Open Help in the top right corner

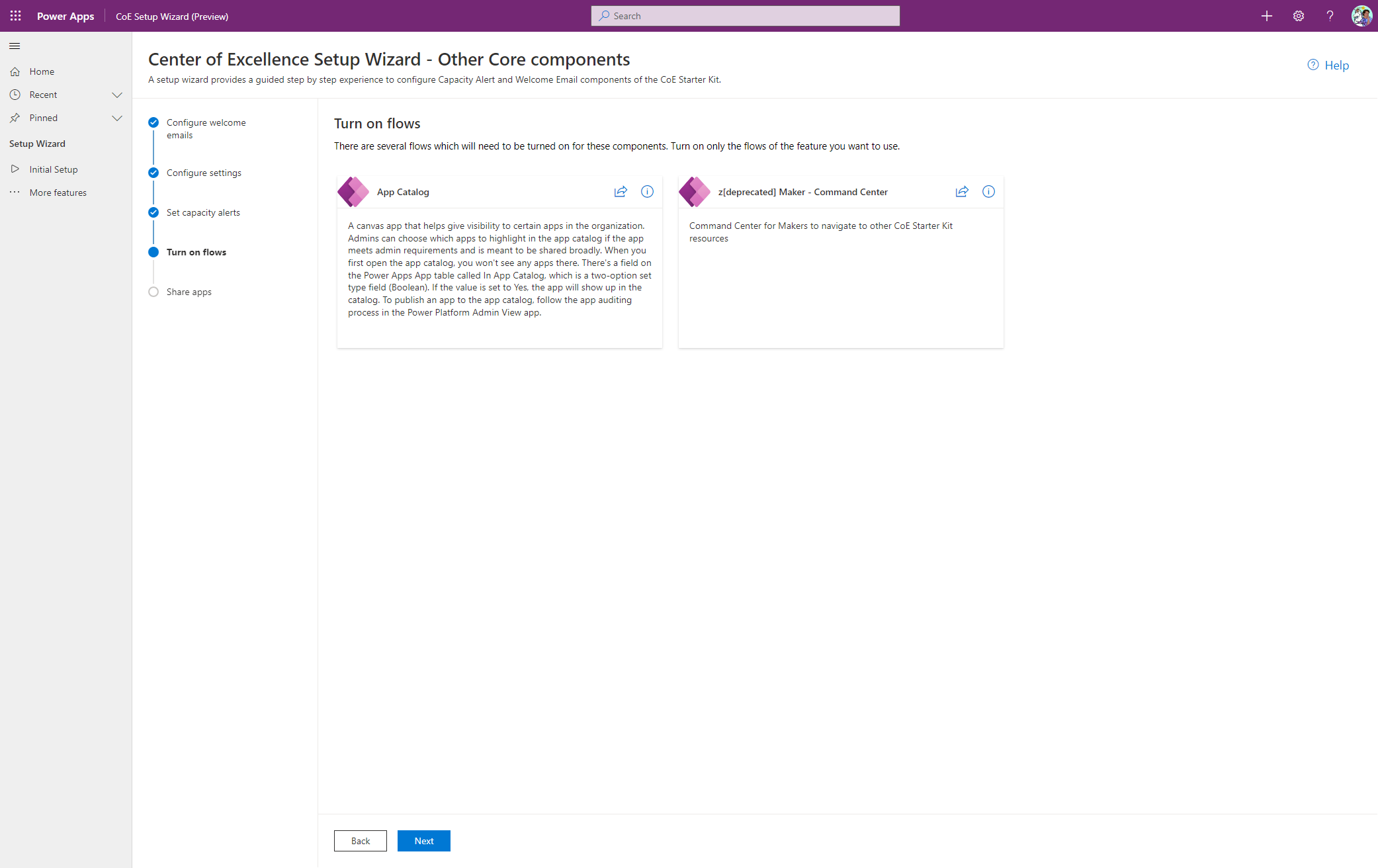point(1328,65)
